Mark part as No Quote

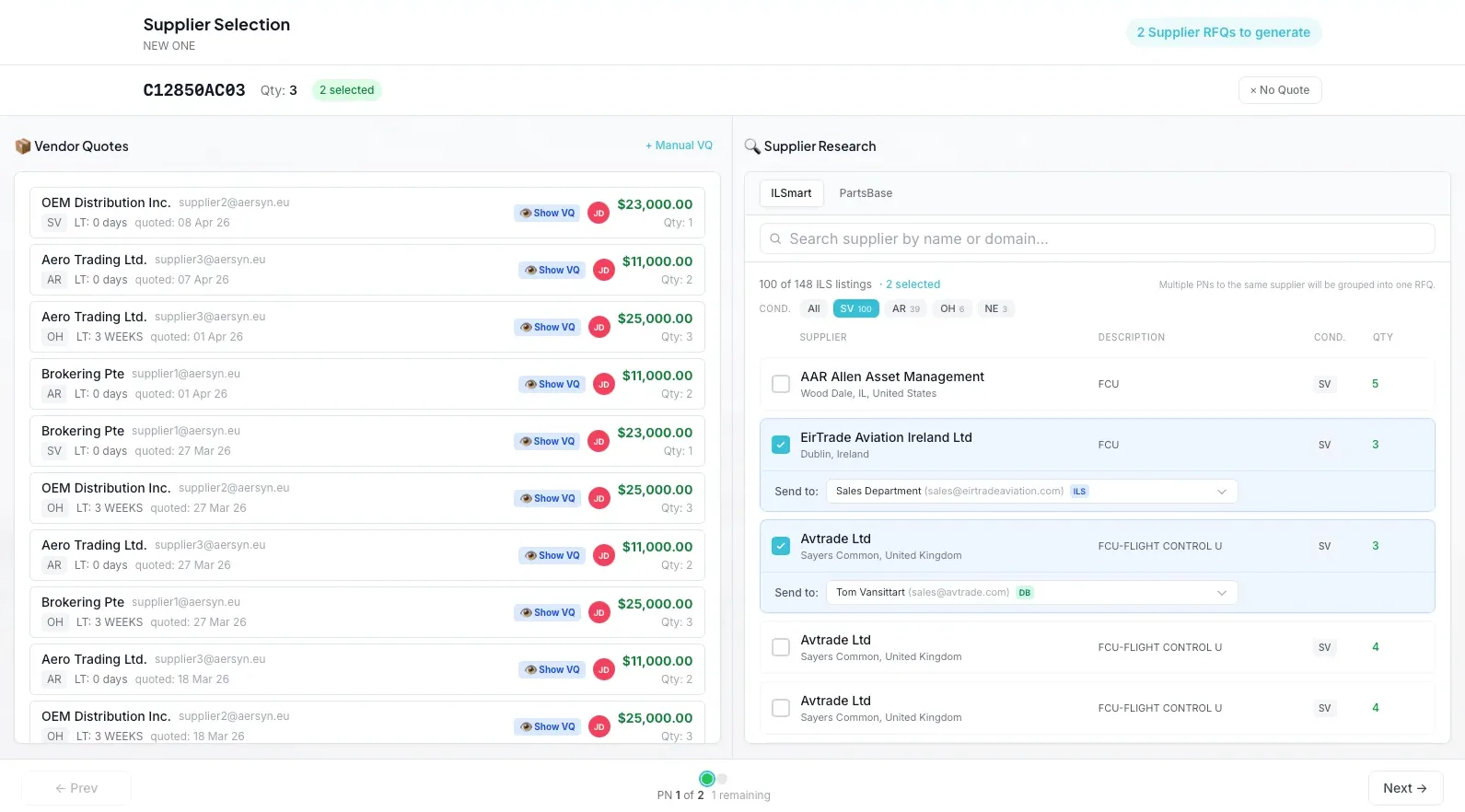click(x=1280, y=90)
